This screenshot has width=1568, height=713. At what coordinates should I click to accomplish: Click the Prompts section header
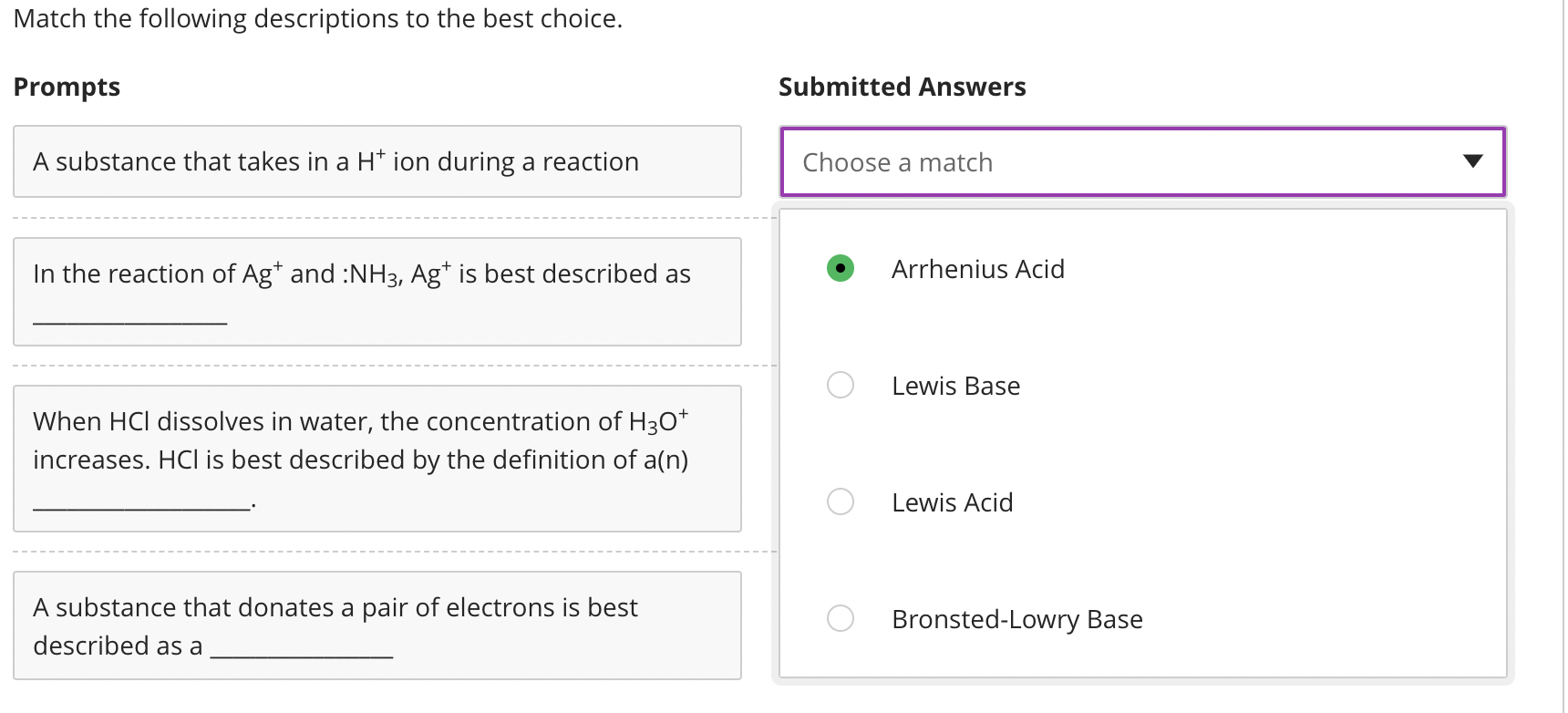click(x=67, y=87)
